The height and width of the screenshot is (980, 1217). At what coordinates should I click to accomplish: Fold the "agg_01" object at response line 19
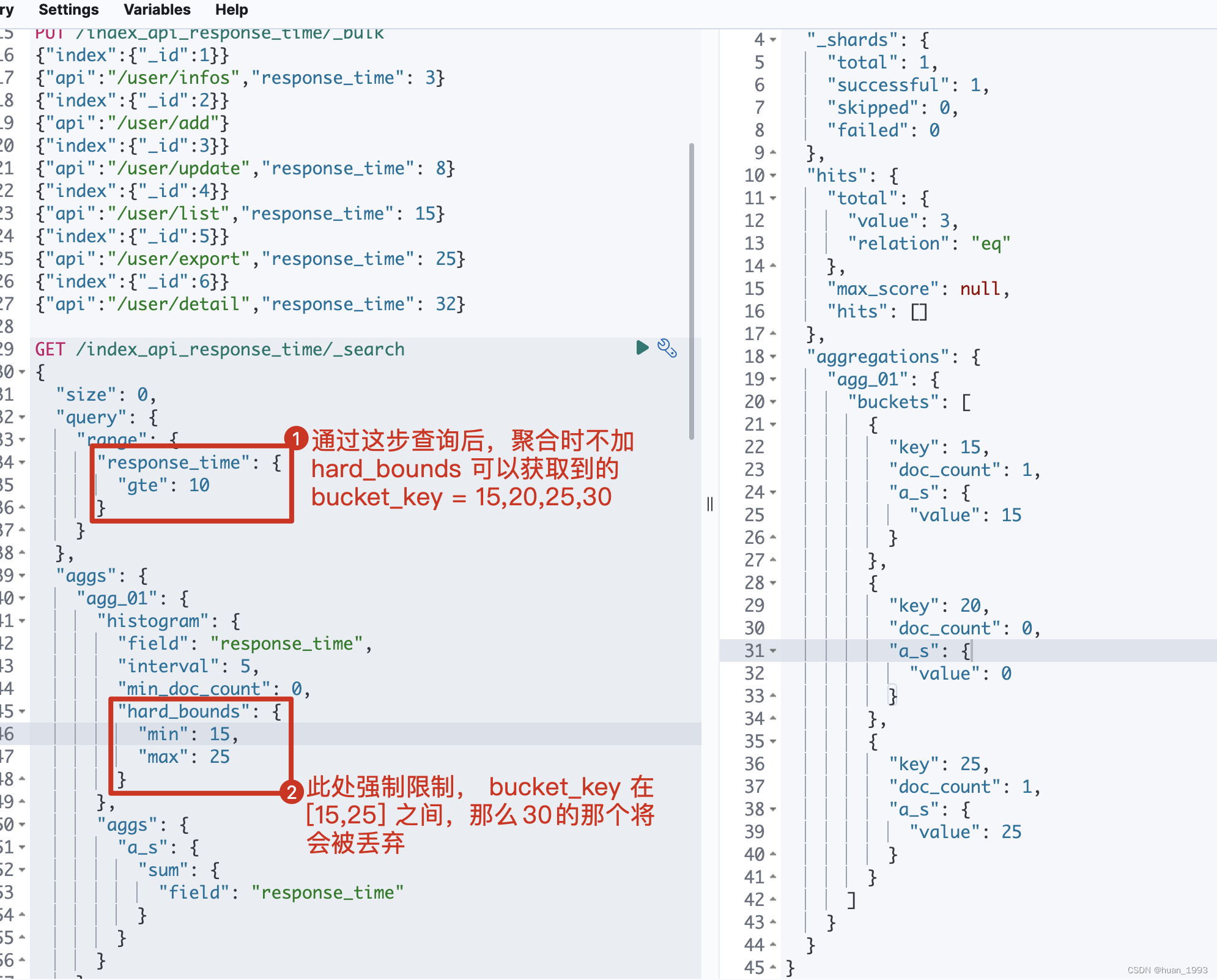[x=773, y=379]
